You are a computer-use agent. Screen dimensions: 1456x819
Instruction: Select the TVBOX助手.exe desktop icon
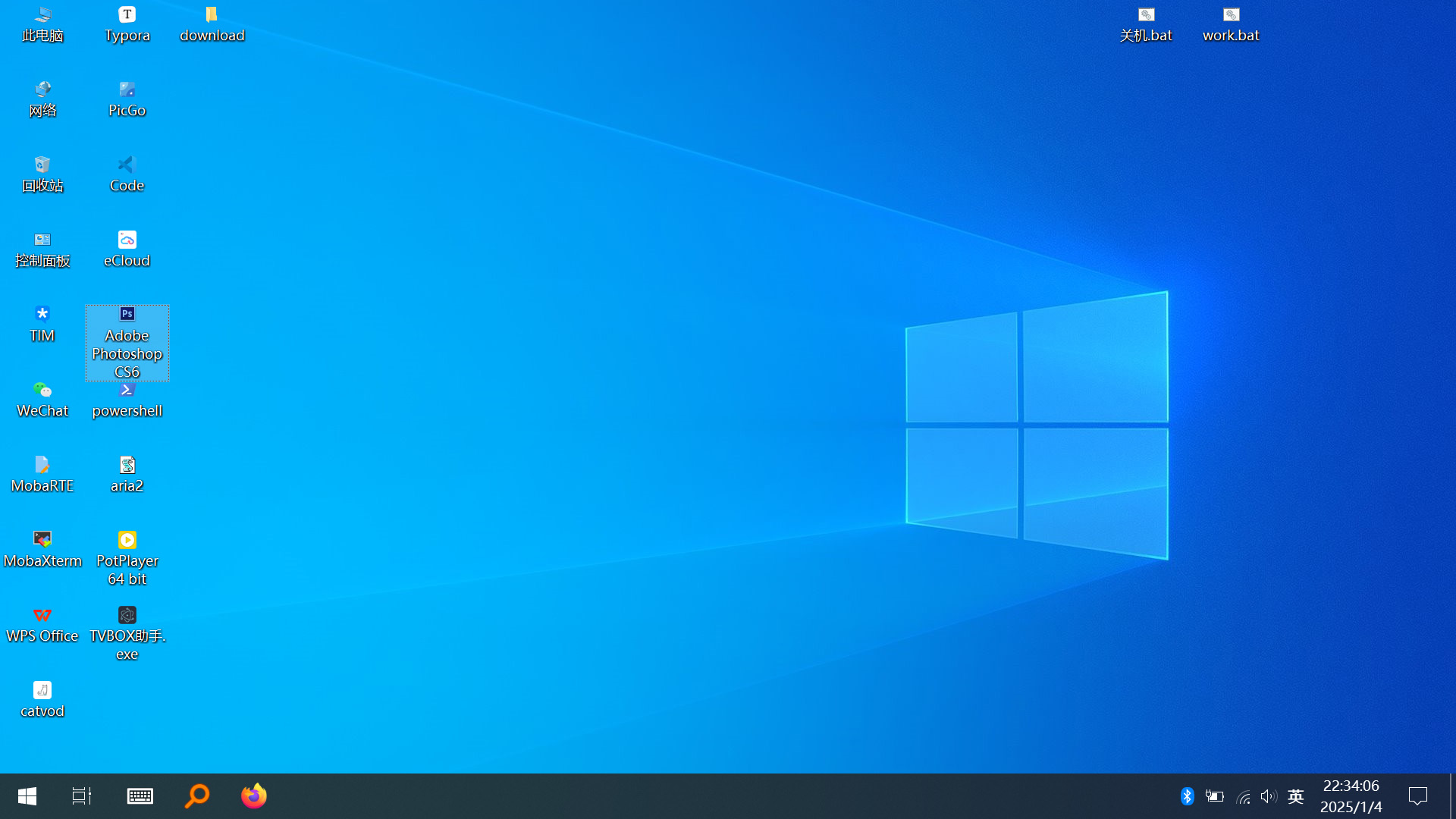click(x=127, y=634)
